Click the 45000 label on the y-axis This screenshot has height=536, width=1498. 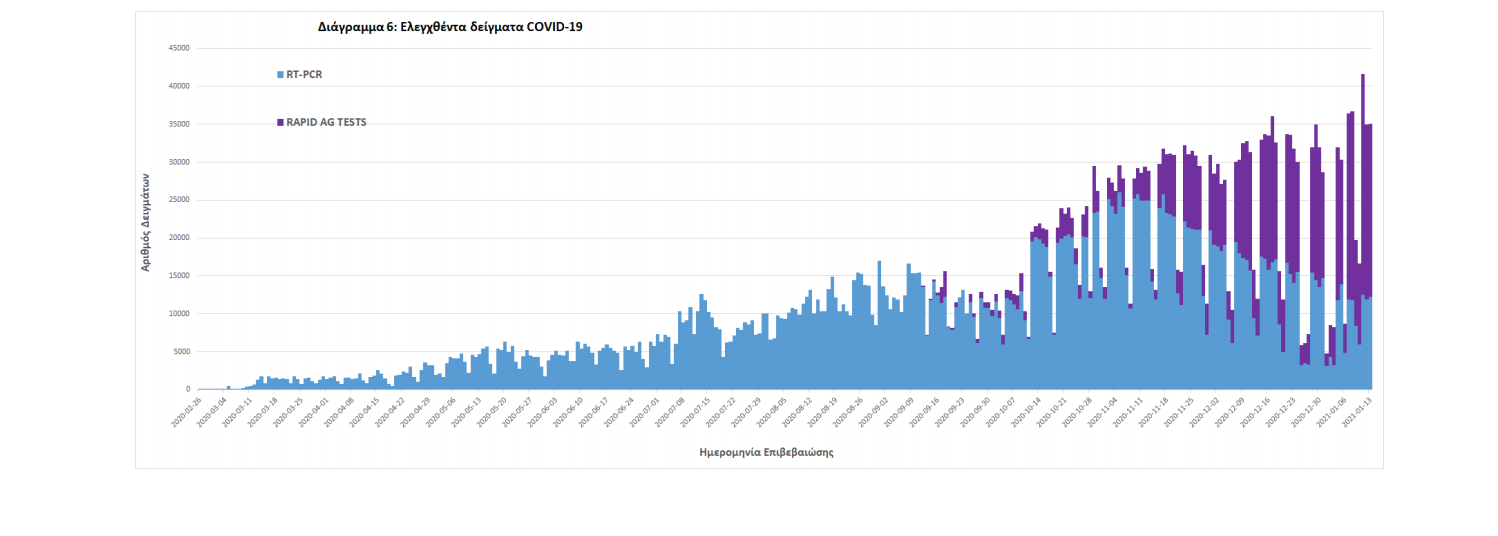tap(179, 48)
